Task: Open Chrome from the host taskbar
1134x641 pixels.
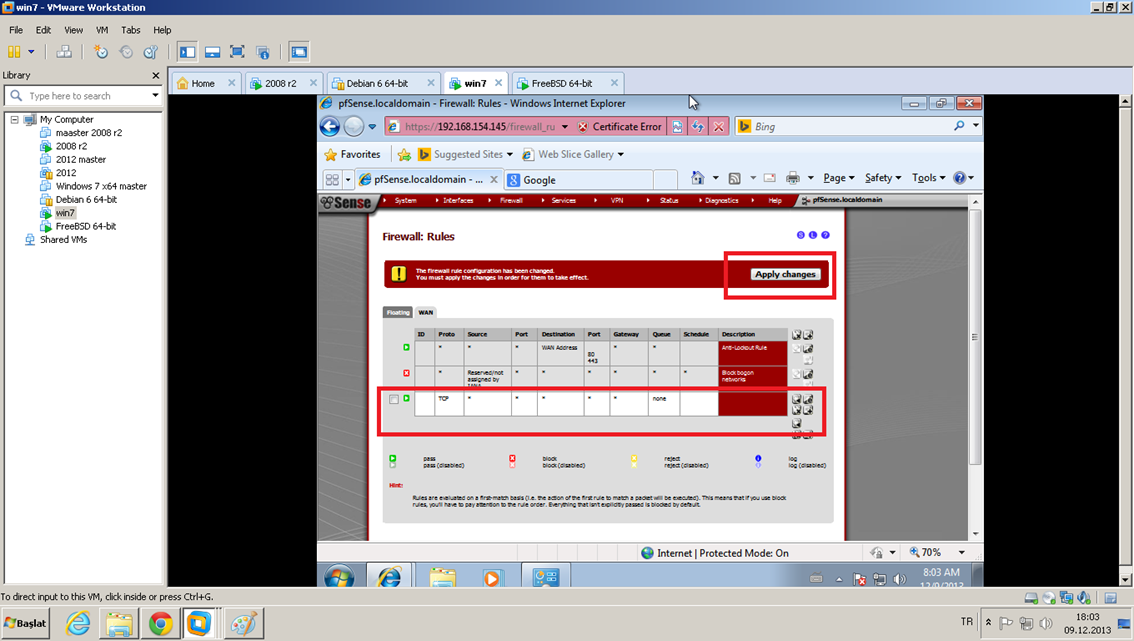Action: [x=161, y=624]
